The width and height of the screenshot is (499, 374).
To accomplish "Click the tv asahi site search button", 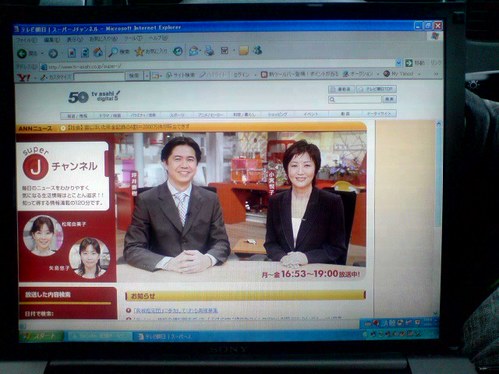I will [389, 99].
